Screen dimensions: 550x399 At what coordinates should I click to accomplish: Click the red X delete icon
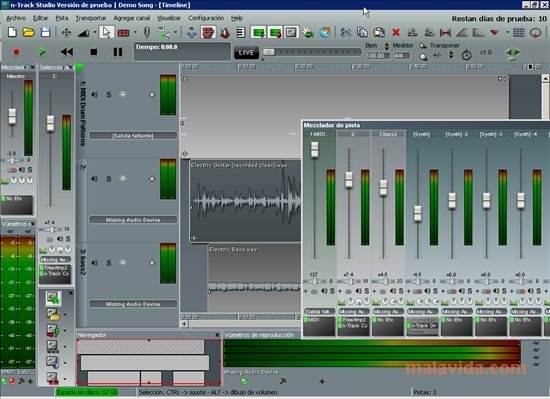(x=396, y=33)
